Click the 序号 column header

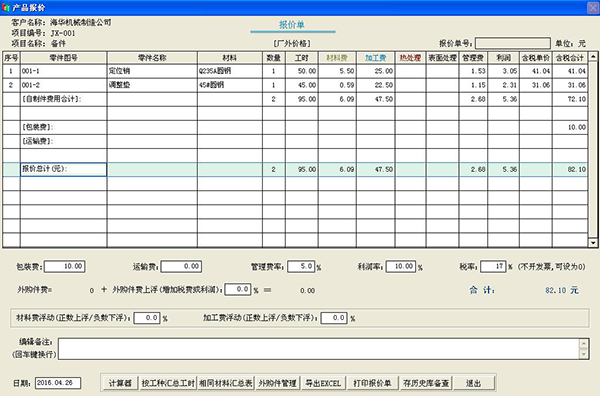pyautogui.click(x=11, y=58)
